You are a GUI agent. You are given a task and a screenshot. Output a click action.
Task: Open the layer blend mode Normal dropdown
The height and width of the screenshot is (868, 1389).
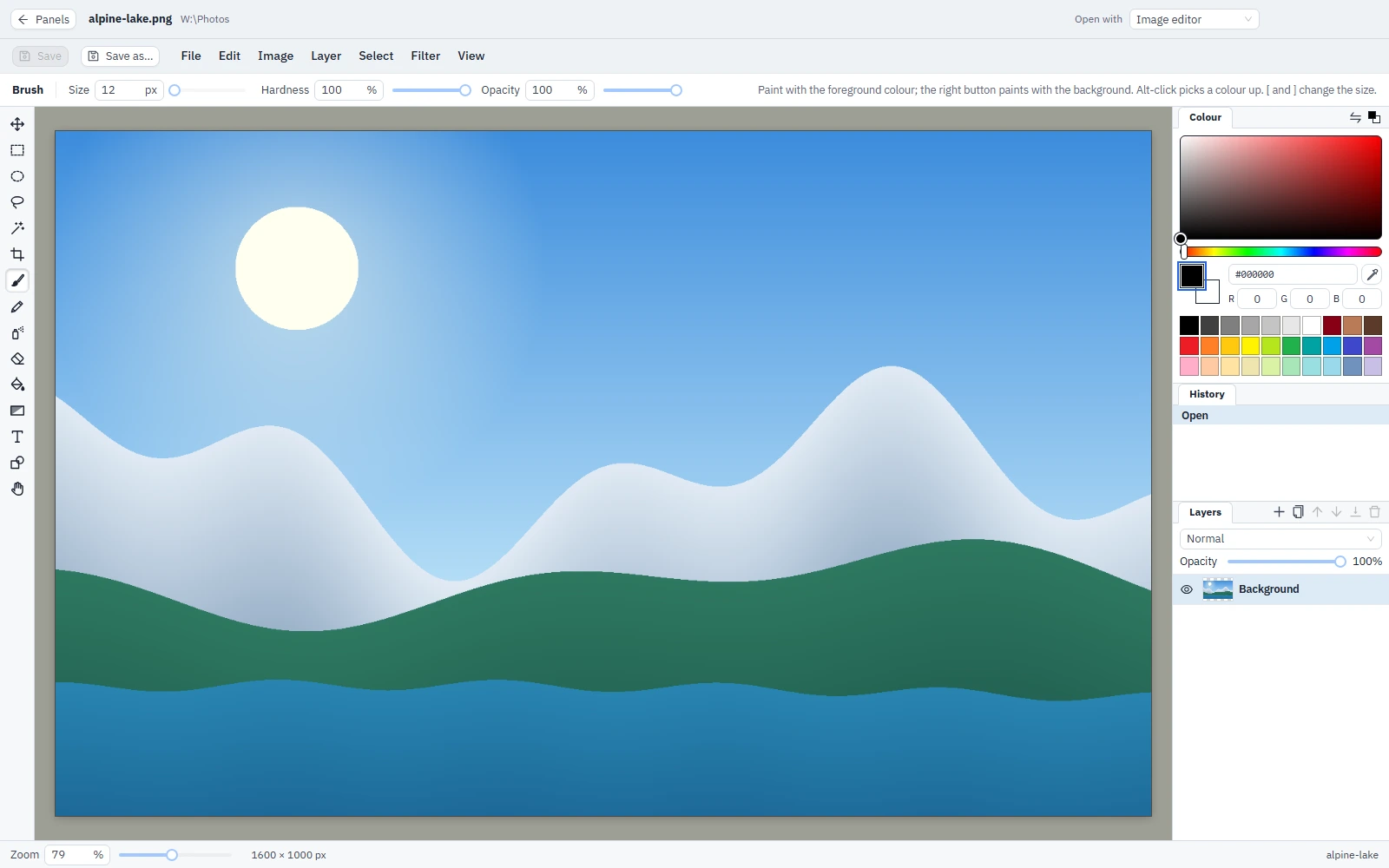tap(1280, 539)
